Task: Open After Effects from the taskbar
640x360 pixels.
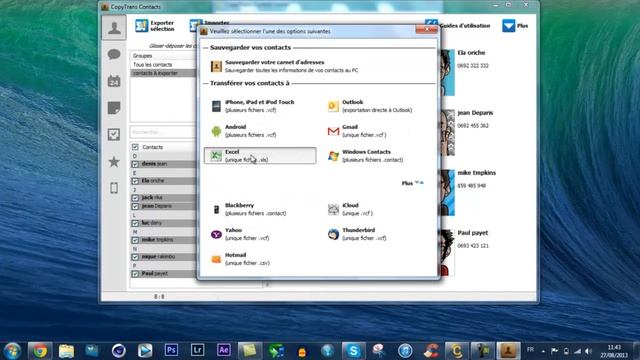Action: point(224,350)
